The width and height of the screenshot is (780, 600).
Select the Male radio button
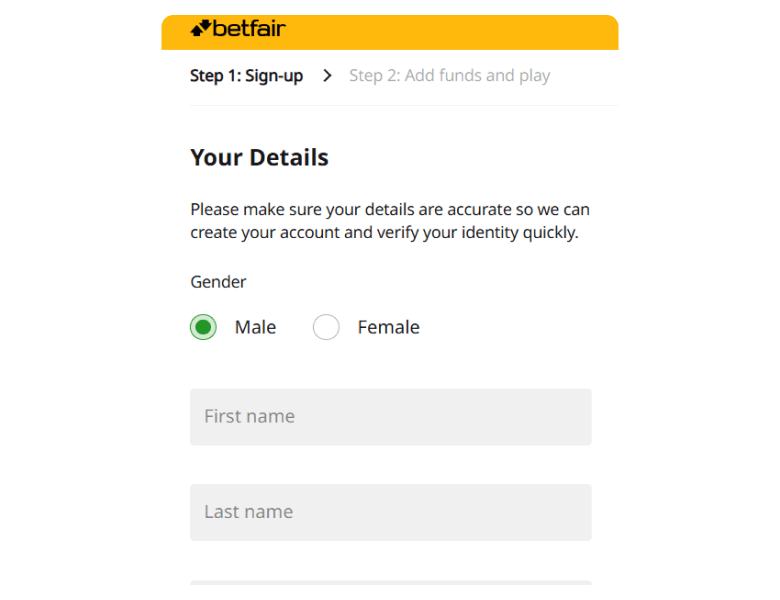[203, 327]
